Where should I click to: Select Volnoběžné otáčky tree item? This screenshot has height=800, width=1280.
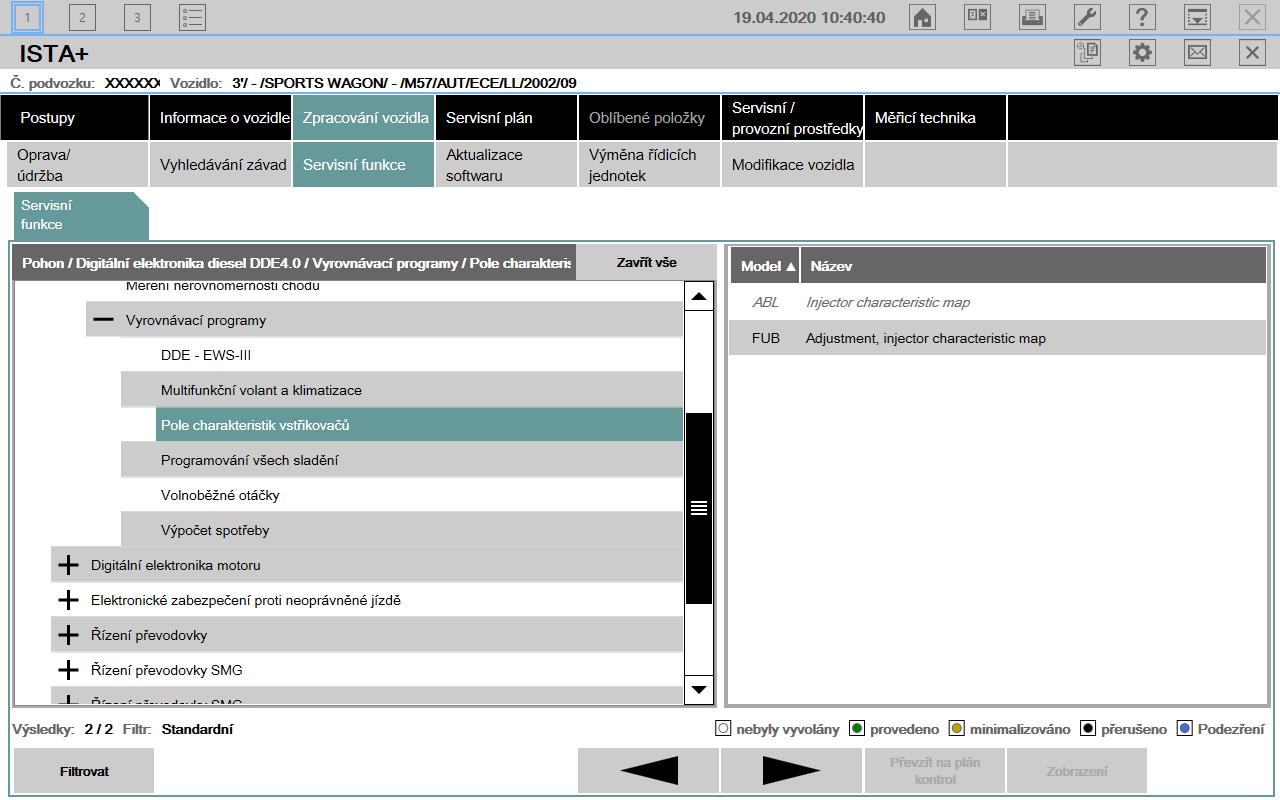(401, 495)
